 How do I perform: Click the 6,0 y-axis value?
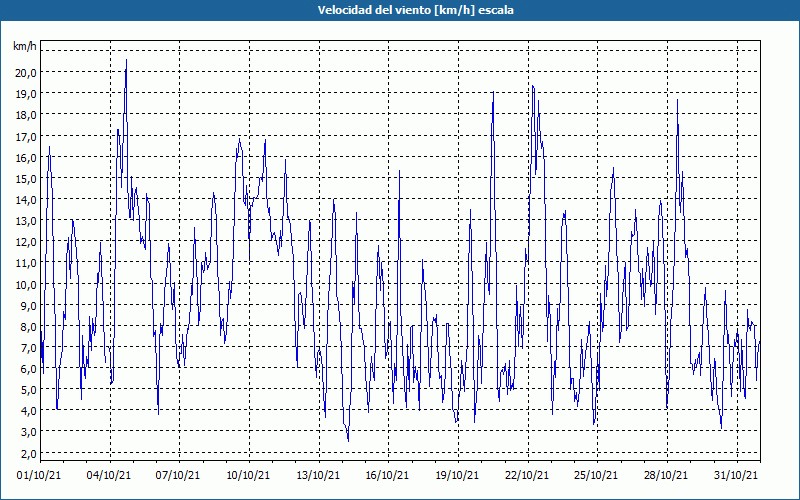click(x=28, y=369)
